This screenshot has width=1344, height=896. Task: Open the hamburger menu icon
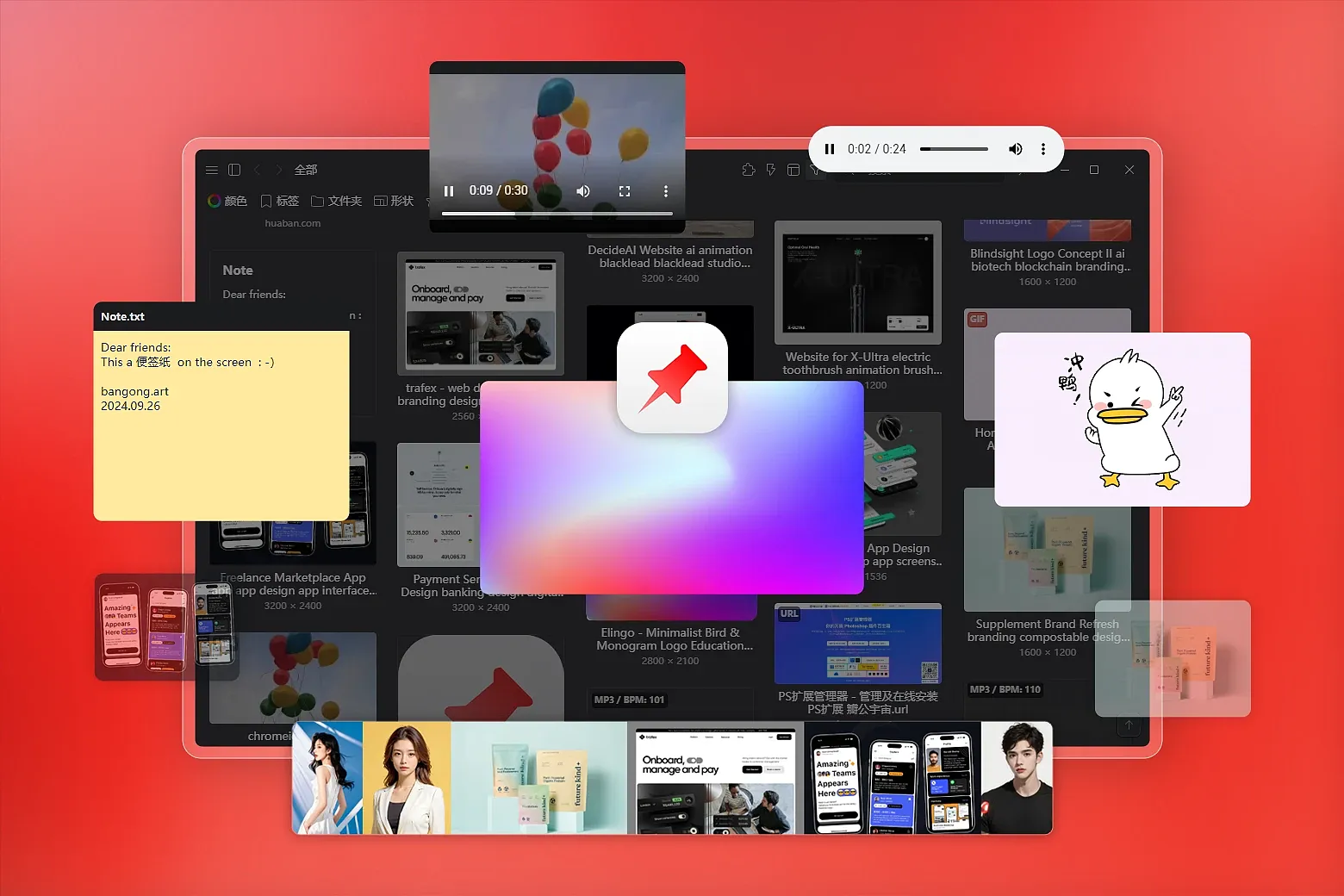click(x=212, y=170)
